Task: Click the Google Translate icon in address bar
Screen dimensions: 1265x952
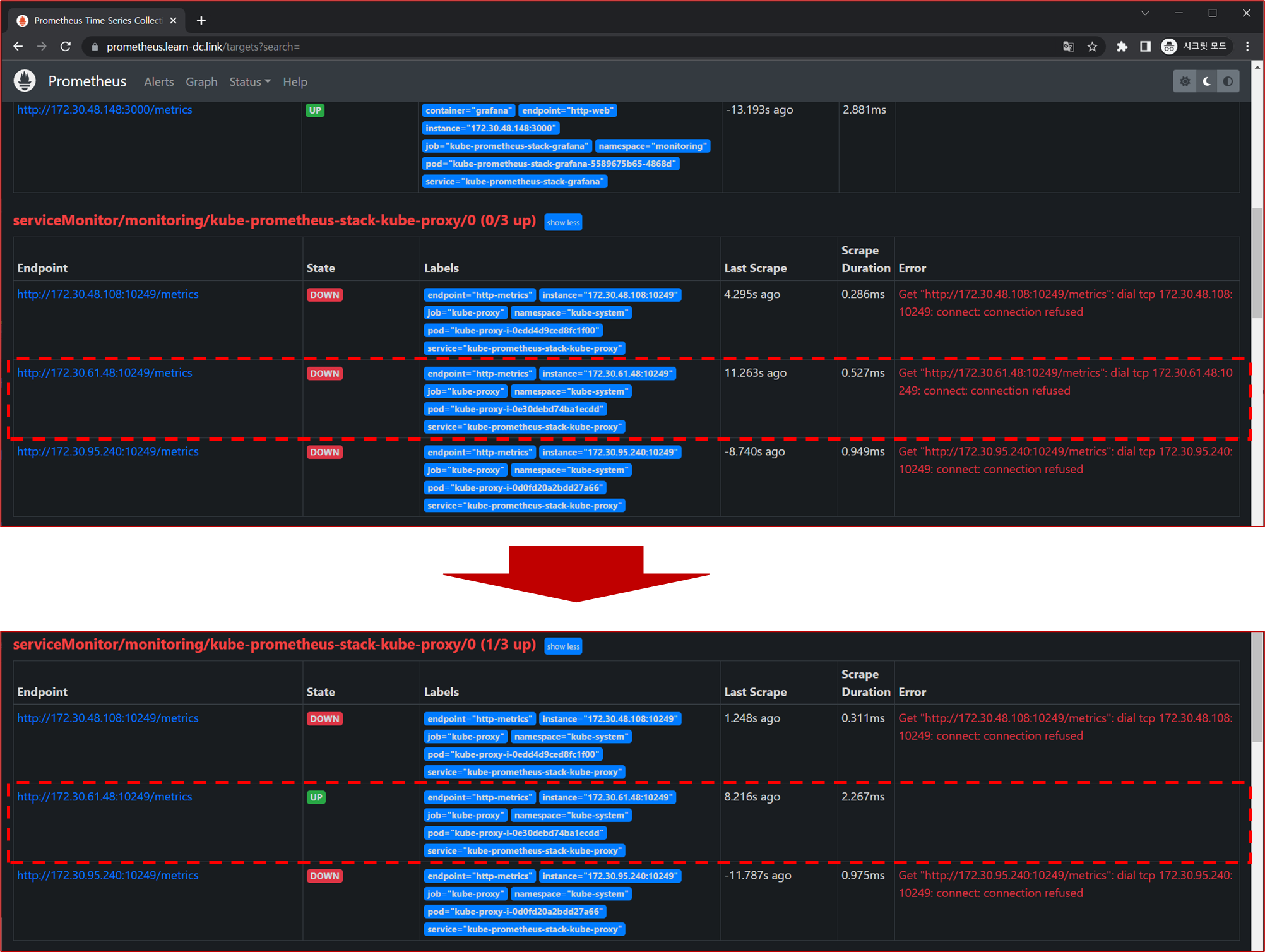Action: coord(1068,46)
